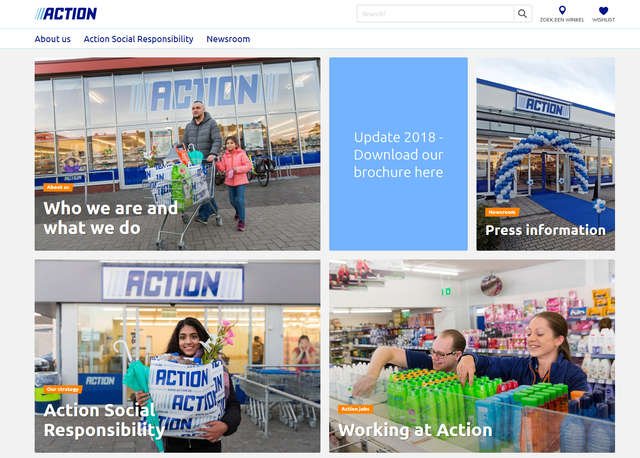Open the wishlist heart icon
640x458 pixels.
(603, 11)
